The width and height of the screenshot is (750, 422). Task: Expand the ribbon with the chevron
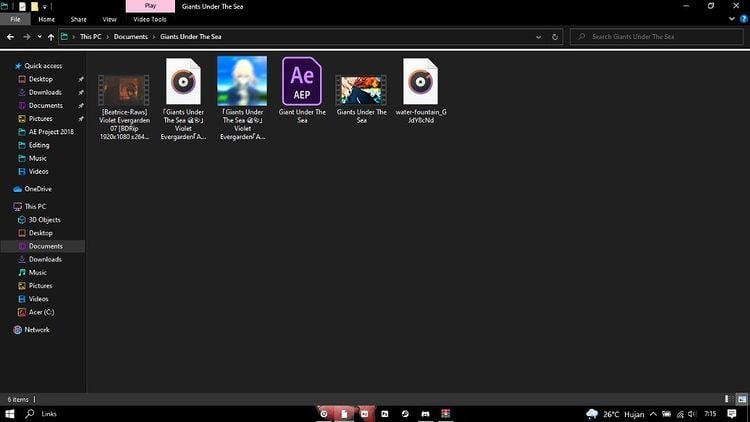pos(731,19)
